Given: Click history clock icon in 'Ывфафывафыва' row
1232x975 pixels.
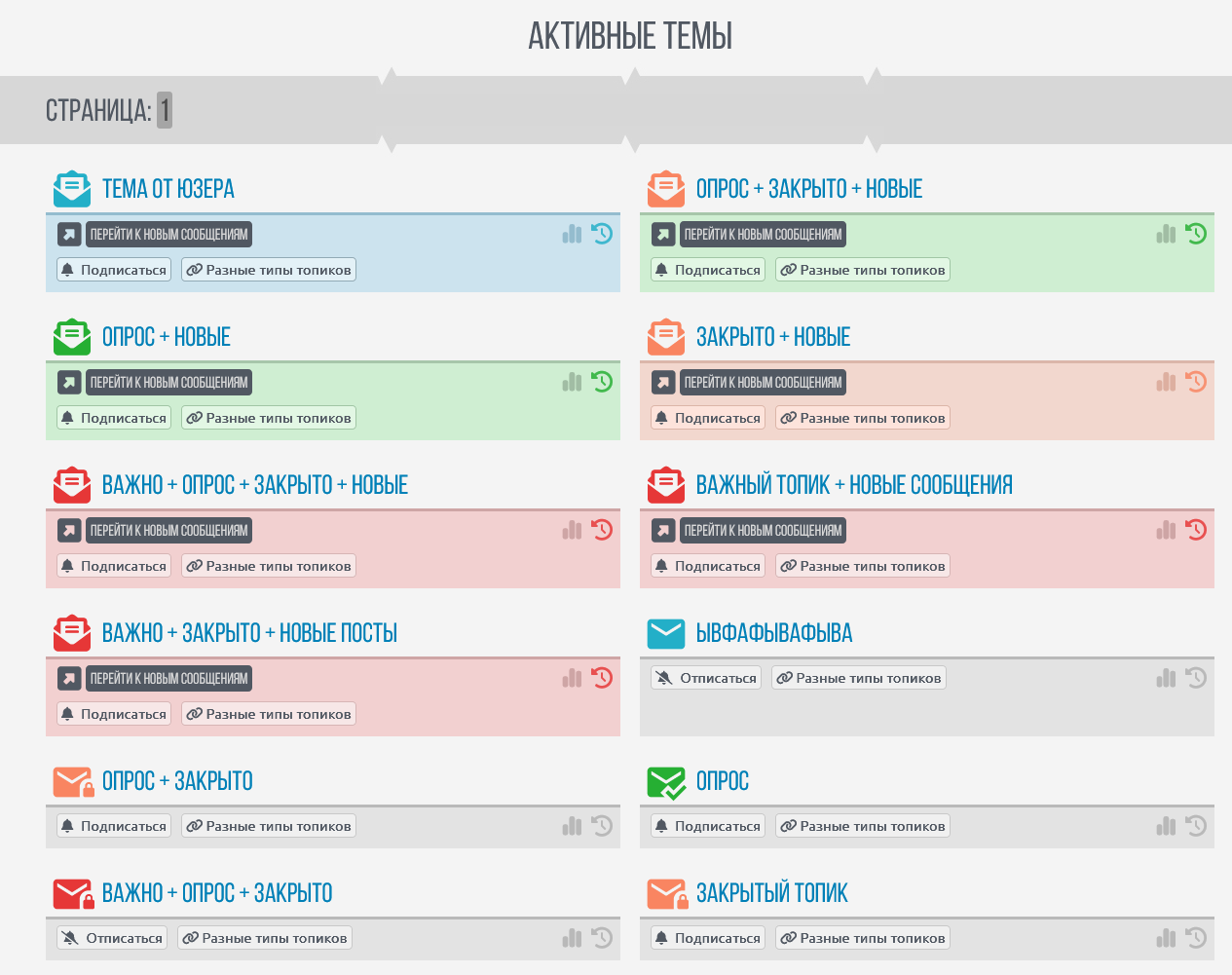Looking at the screenshot, I should point(1196,678).
